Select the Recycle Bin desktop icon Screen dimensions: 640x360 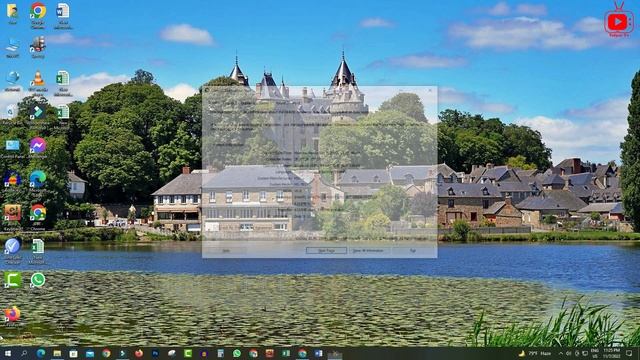coord(12,114)
